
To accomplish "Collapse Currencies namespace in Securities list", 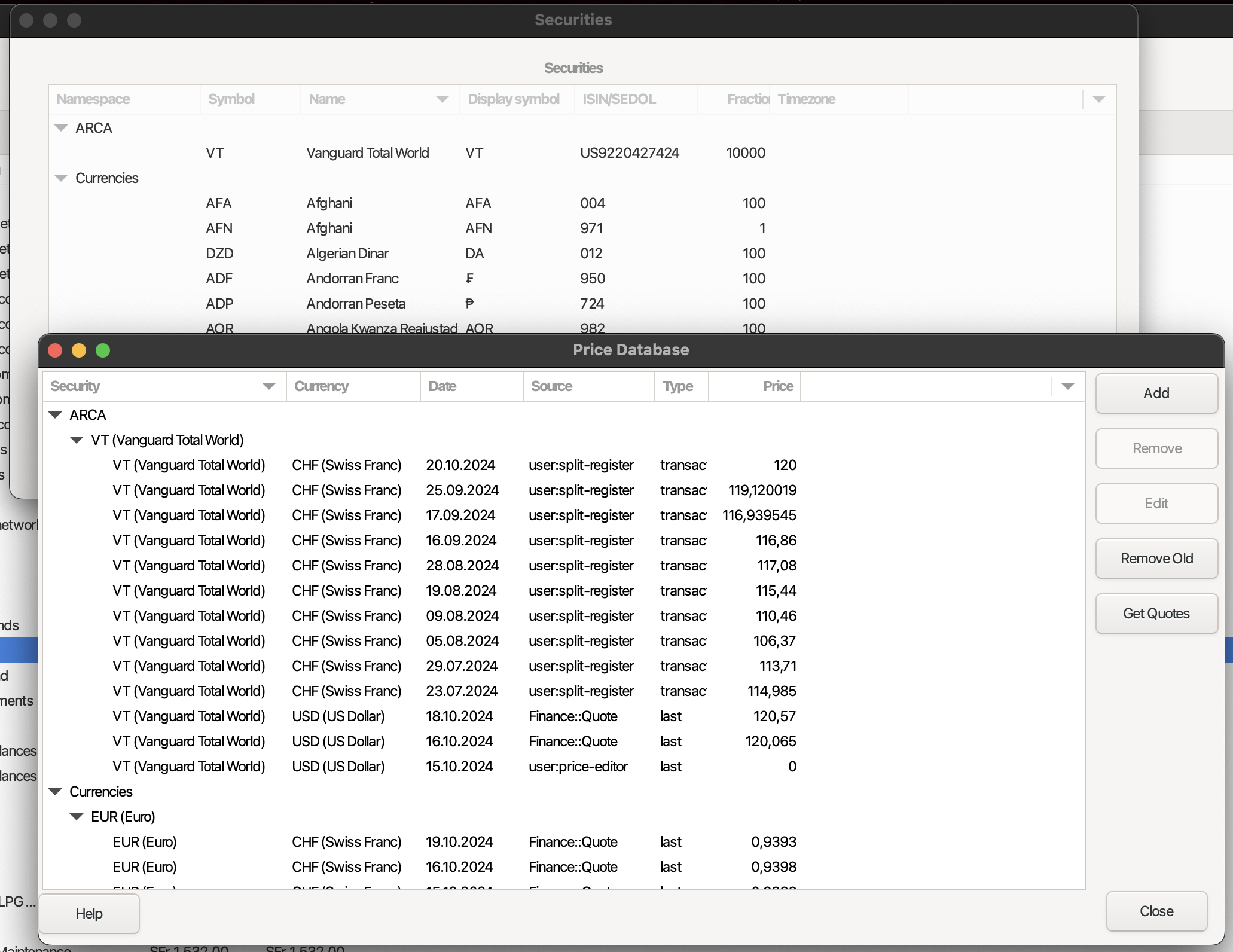I will (61, 178).
